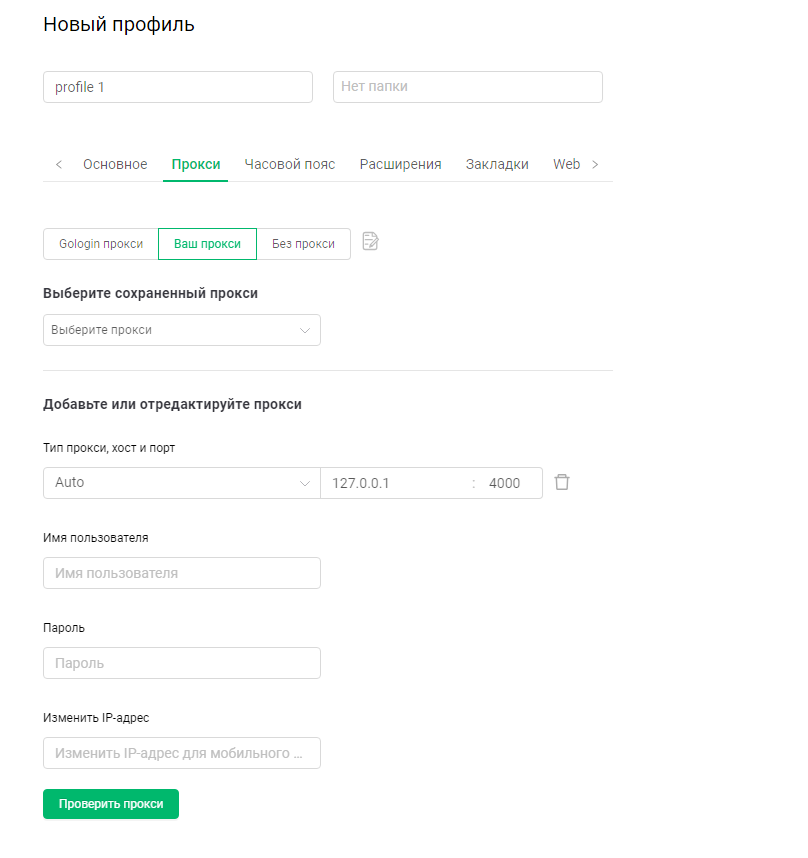This screenshot has width=808, height=858.
Task: Select the Без прокси option
Action: coord(303,244)
